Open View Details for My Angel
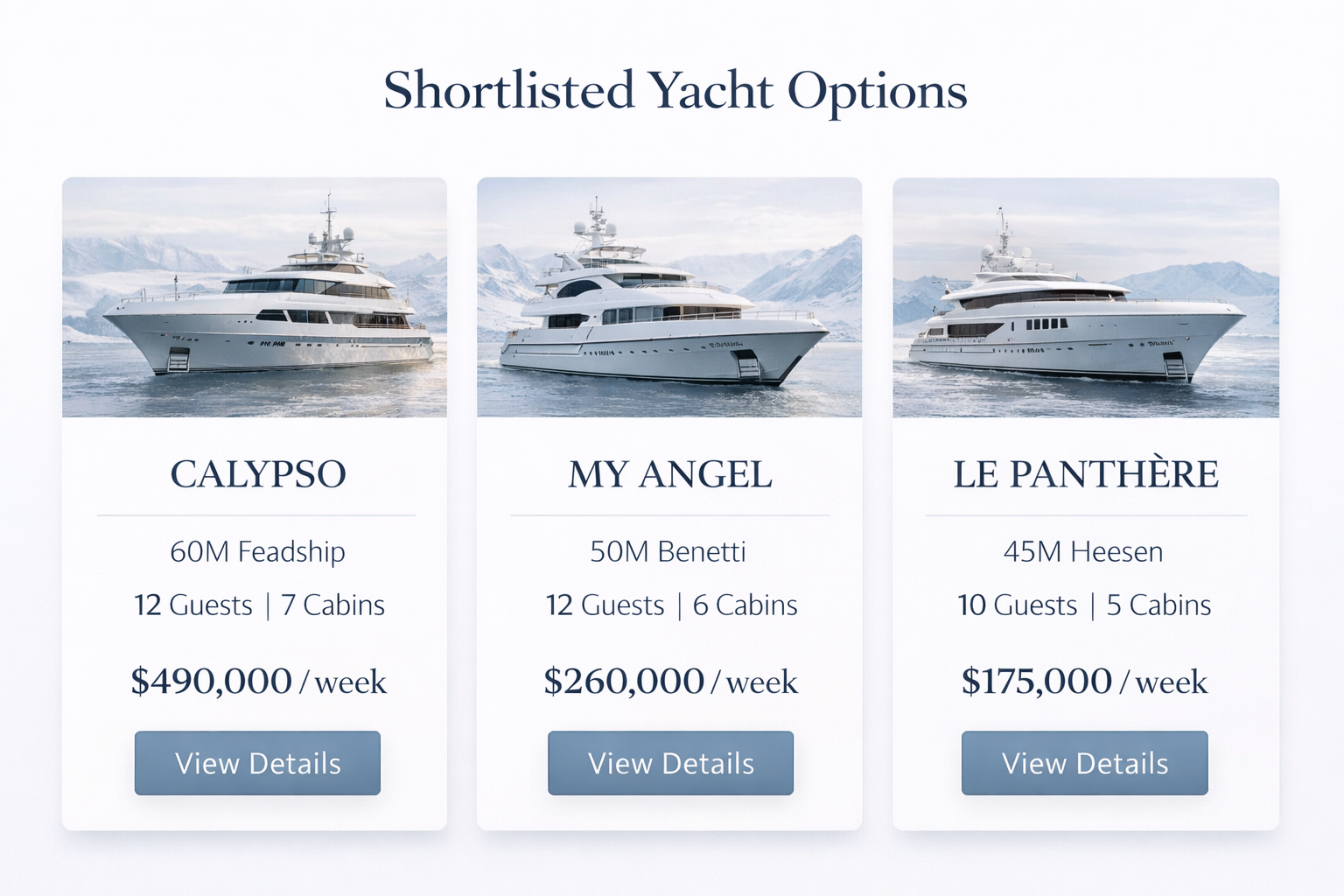 tap(670, 763)
